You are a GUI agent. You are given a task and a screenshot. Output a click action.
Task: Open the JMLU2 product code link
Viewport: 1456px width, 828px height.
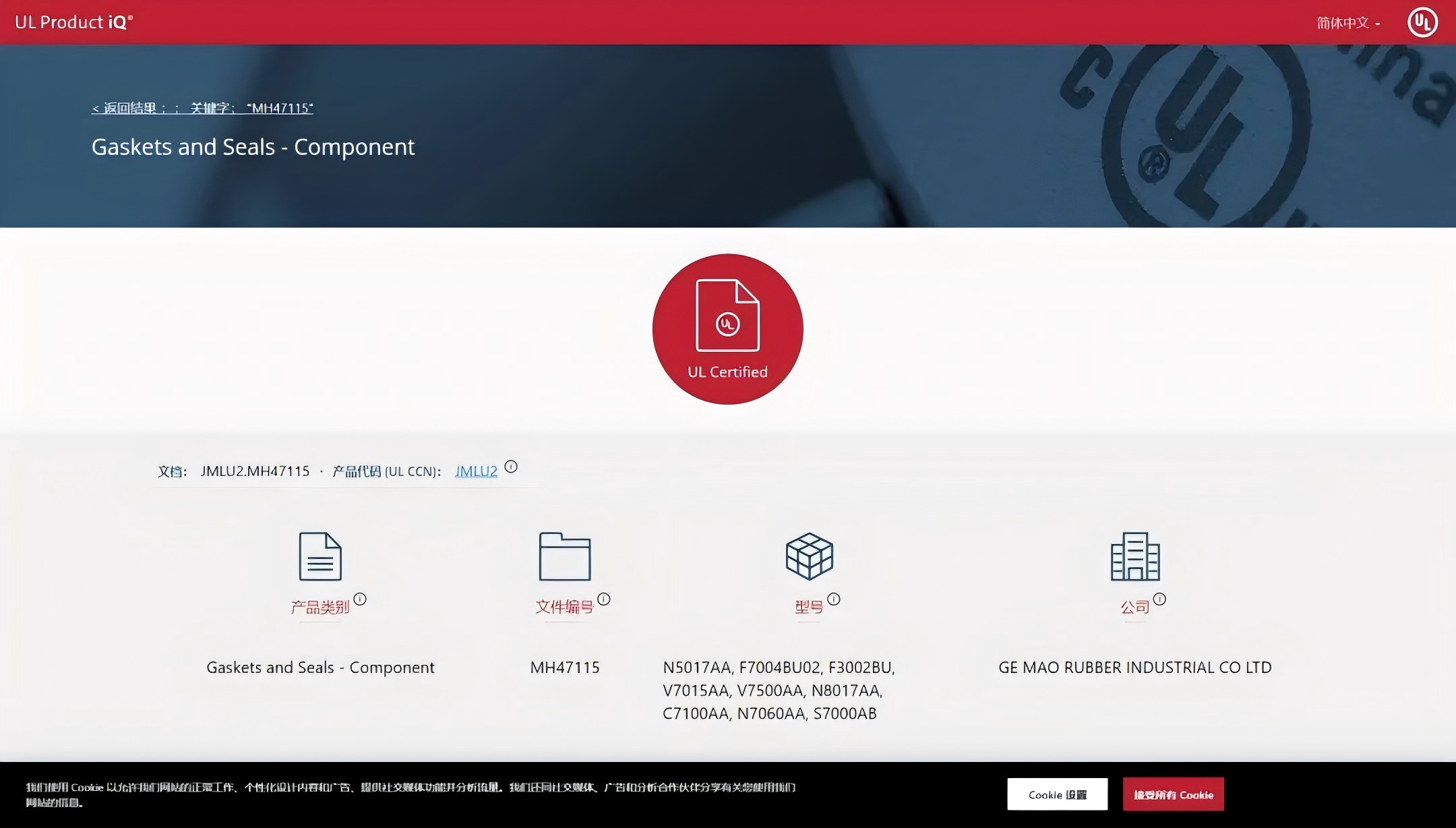476,471
